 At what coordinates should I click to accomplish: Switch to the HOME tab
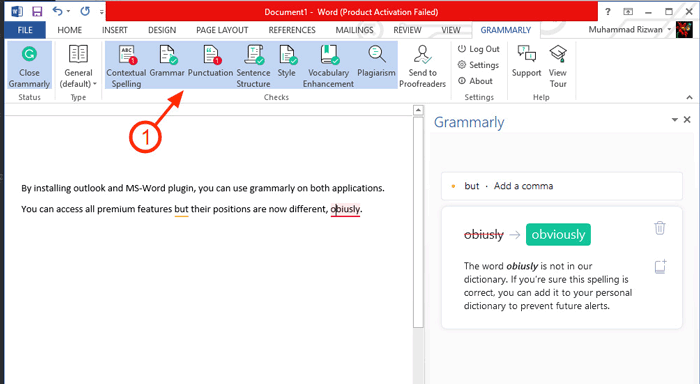(x=70, y=30)
